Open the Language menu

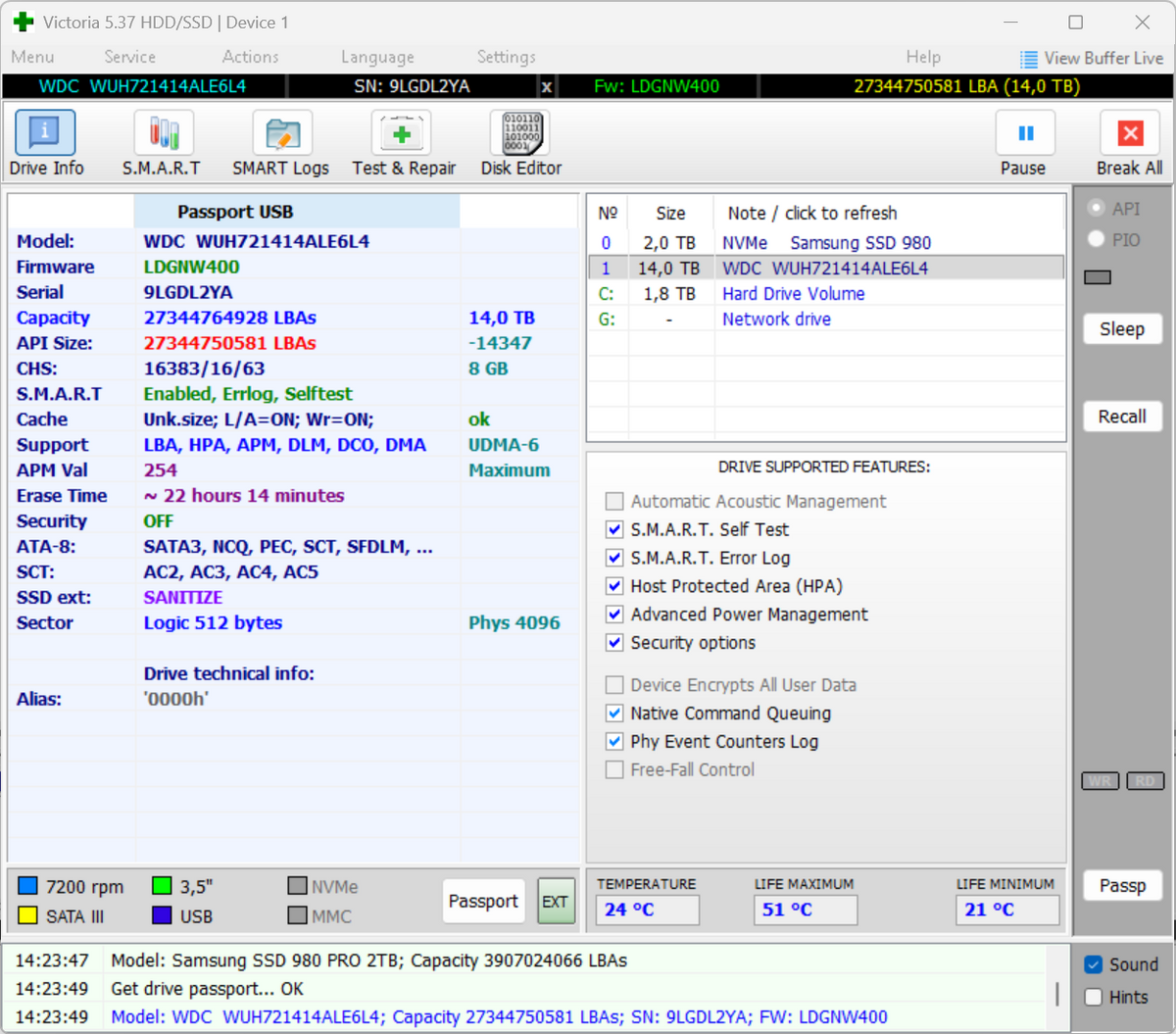377,58
